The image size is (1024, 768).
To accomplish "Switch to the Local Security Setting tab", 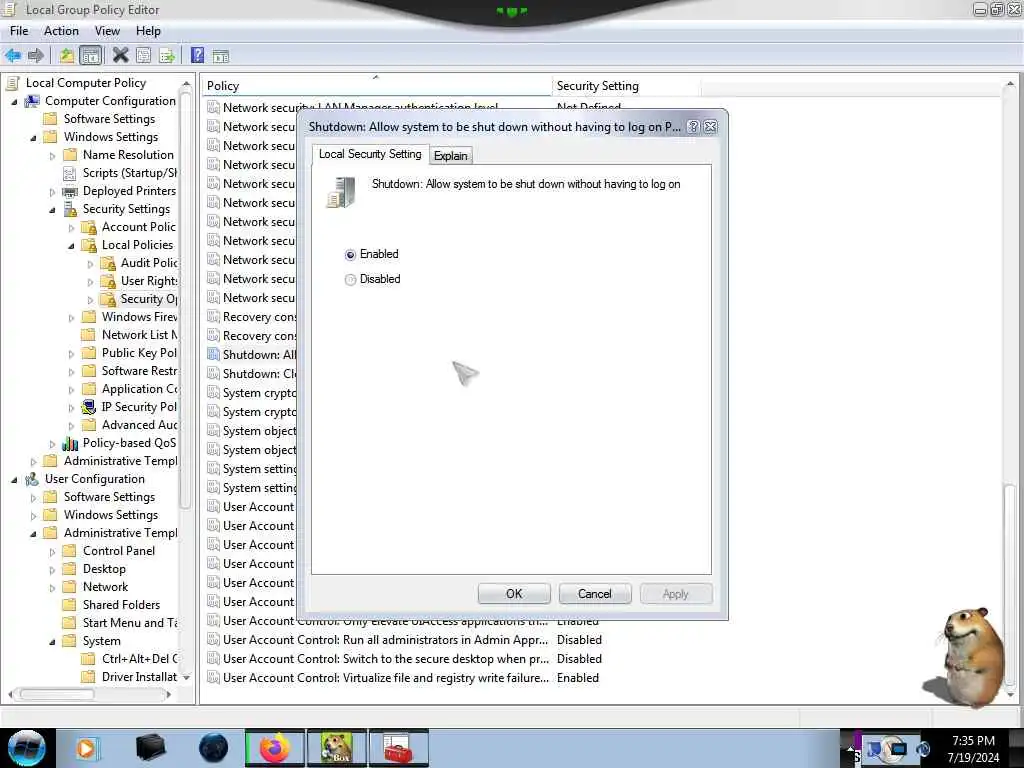I will 370,154.
